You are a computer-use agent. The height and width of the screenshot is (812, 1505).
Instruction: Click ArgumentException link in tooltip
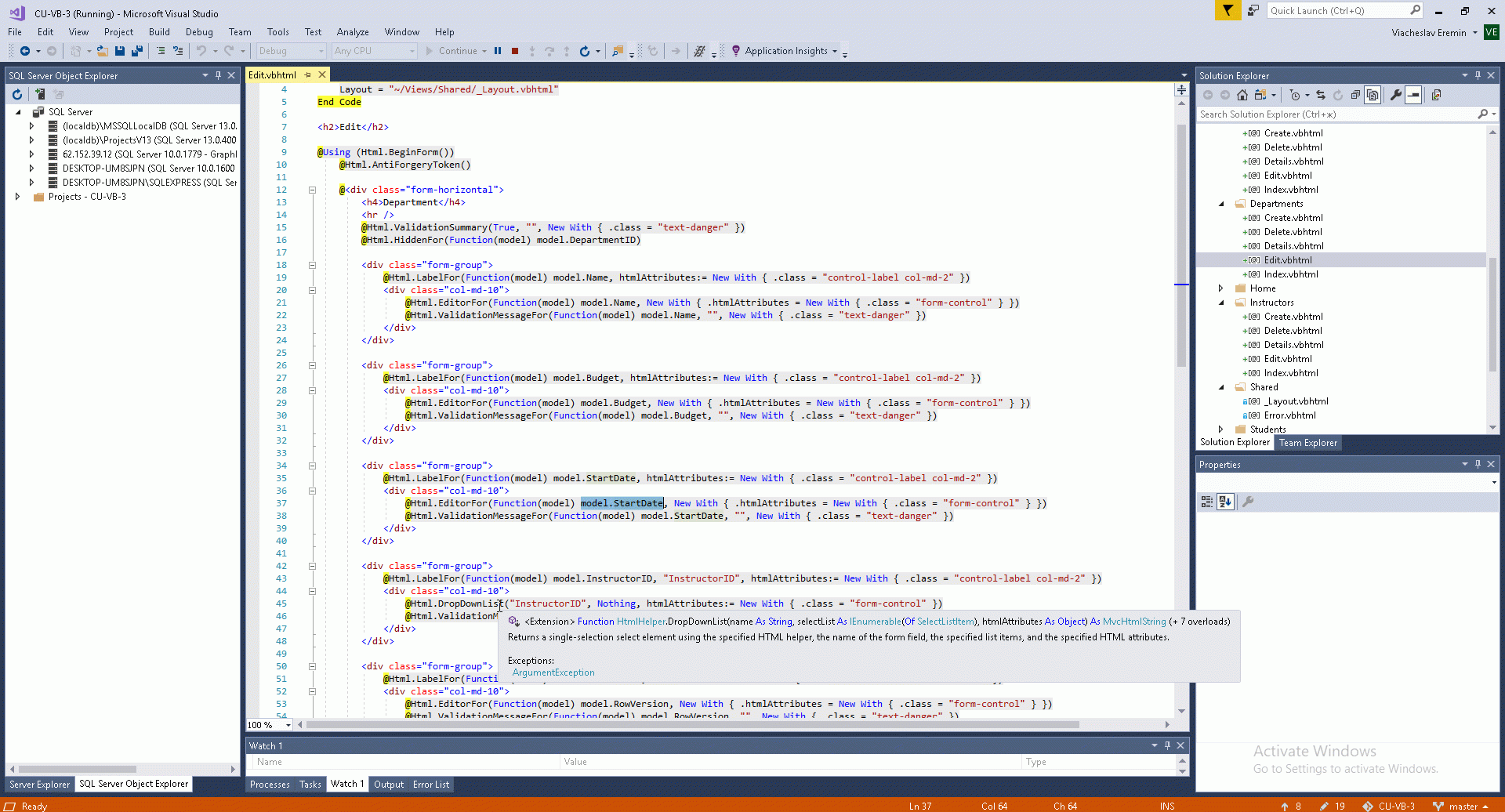coord(553,672)
